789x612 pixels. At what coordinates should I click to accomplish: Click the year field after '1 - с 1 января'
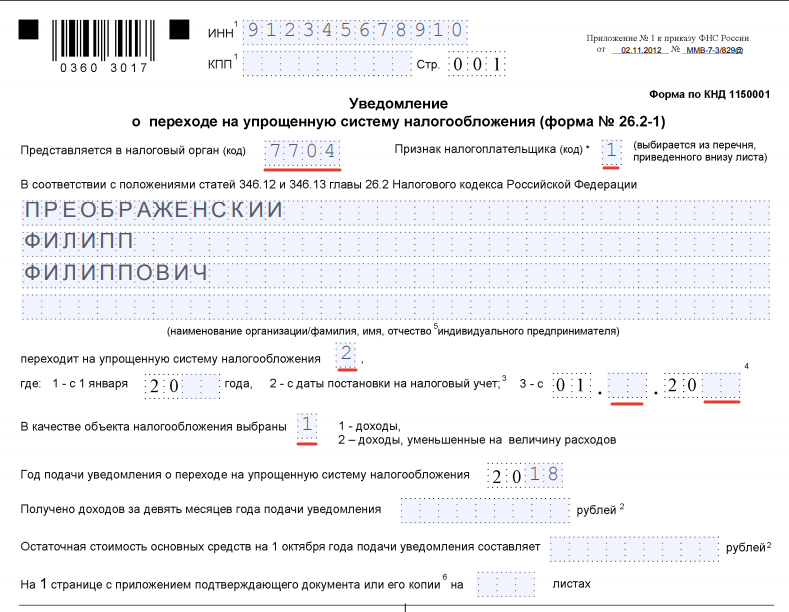tap(183, 386)
